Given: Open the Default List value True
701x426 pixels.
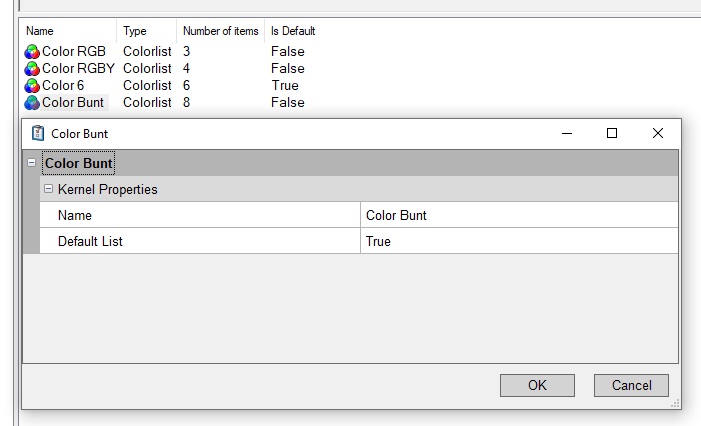Looking at the screenshot, I should tap(518, 241).
